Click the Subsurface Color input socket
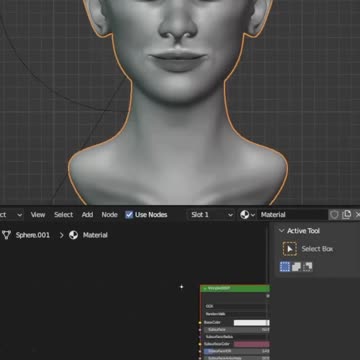360x360 pixels. point(200,344)
